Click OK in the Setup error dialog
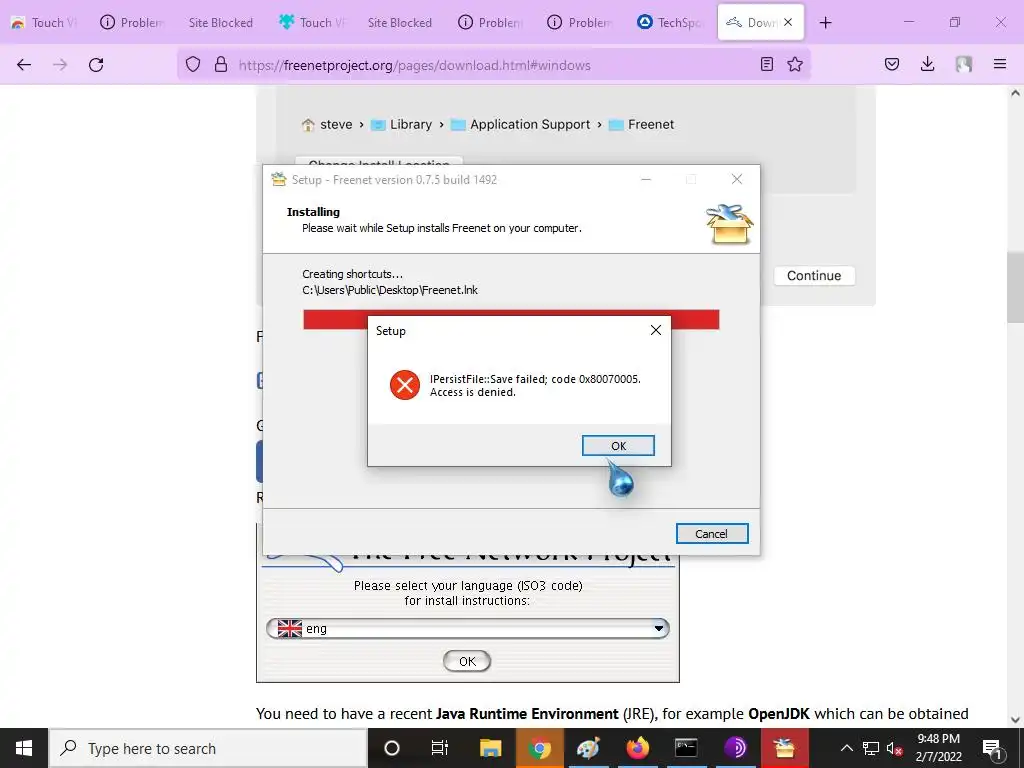The image size is (1024, 768). pyautogui.click(x=618, y=445)
